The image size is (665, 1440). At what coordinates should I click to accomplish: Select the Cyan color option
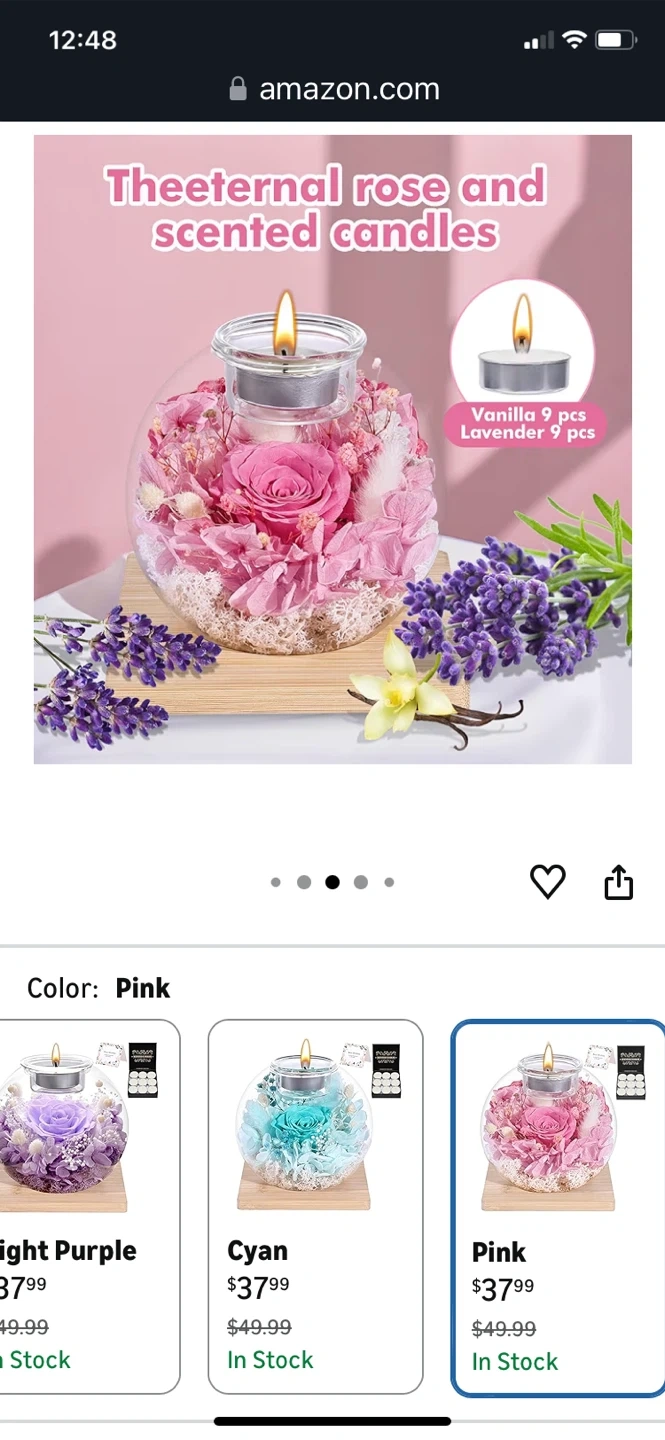tap(315, 1206)
